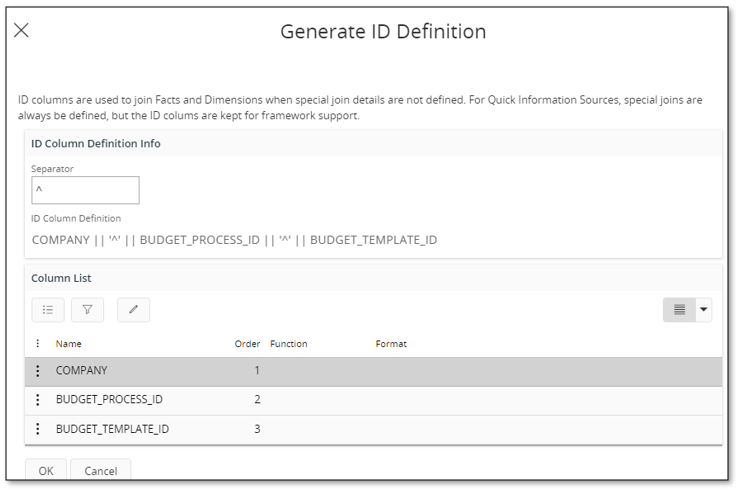Open header row three-dot menu

[x=38, y=344]
